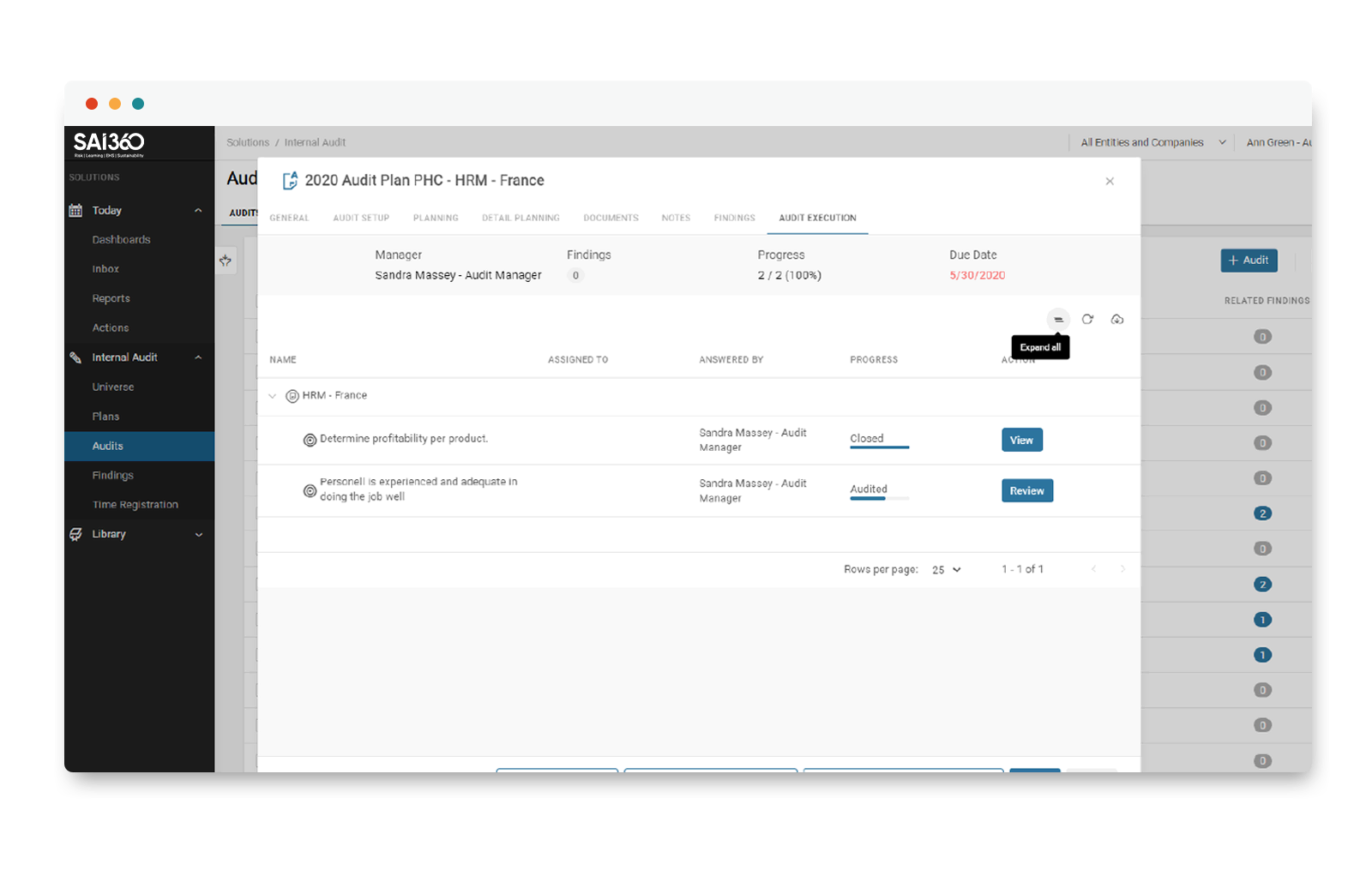
Task: Click the Expand all icon
Action: (1058, 320)
